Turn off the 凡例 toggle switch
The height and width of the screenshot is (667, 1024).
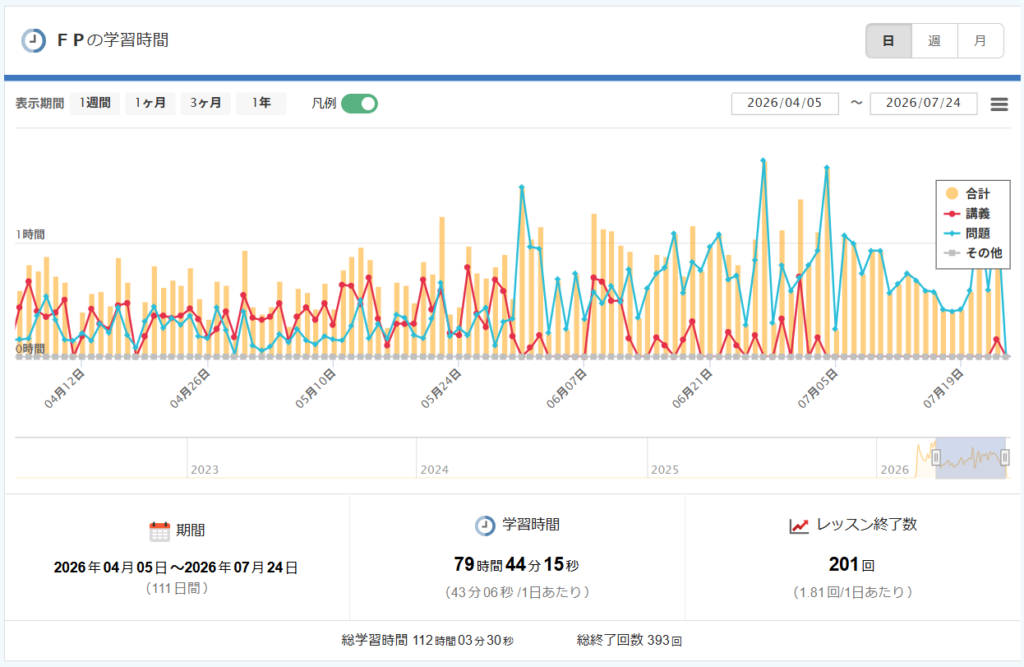pos(359,103)
